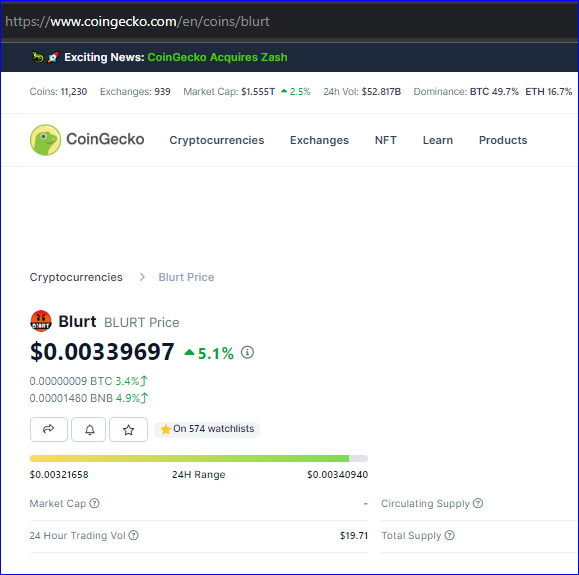Click the rocket icon in news banner

[53, 57]
